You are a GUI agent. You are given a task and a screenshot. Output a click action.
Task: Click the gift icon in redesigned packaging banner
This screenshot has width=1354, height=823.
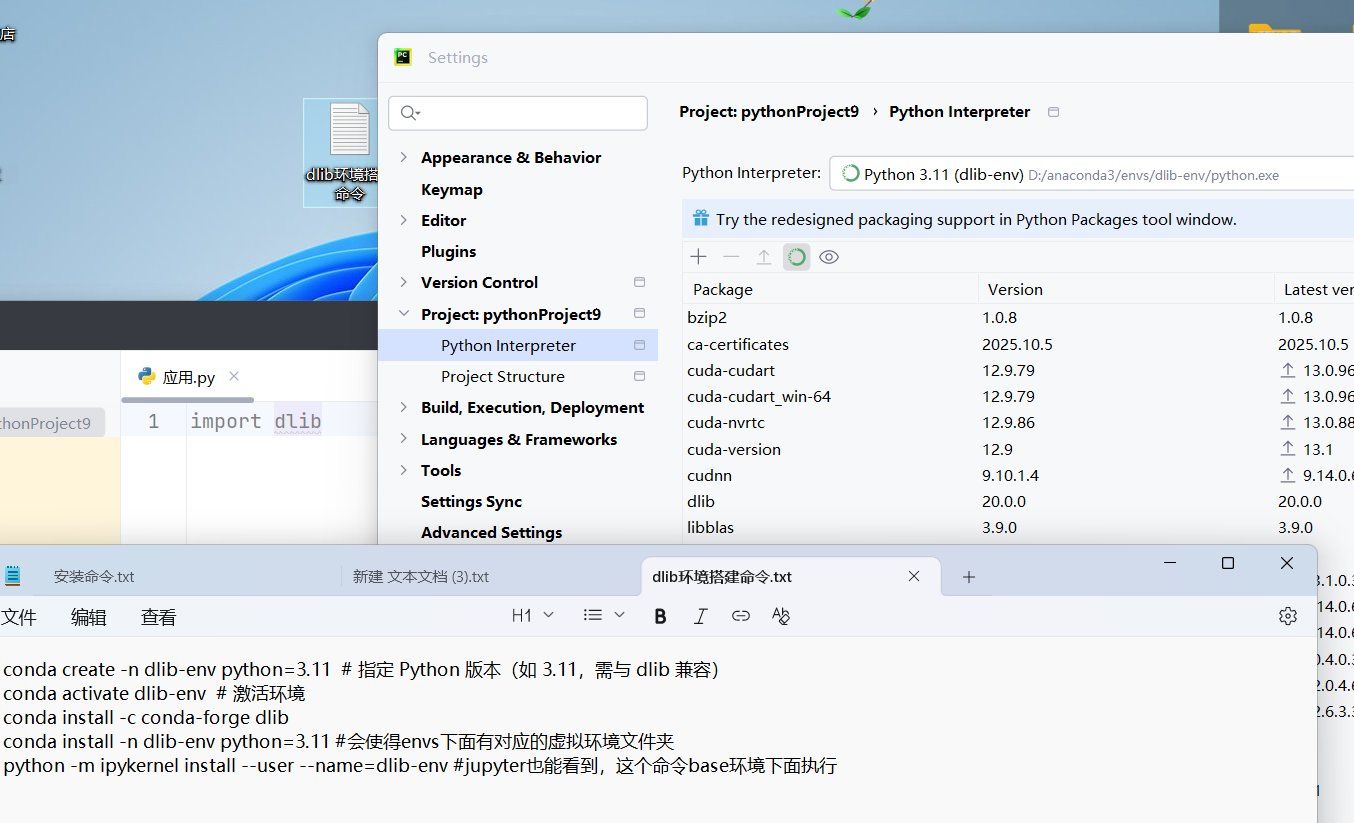(700, 219)
